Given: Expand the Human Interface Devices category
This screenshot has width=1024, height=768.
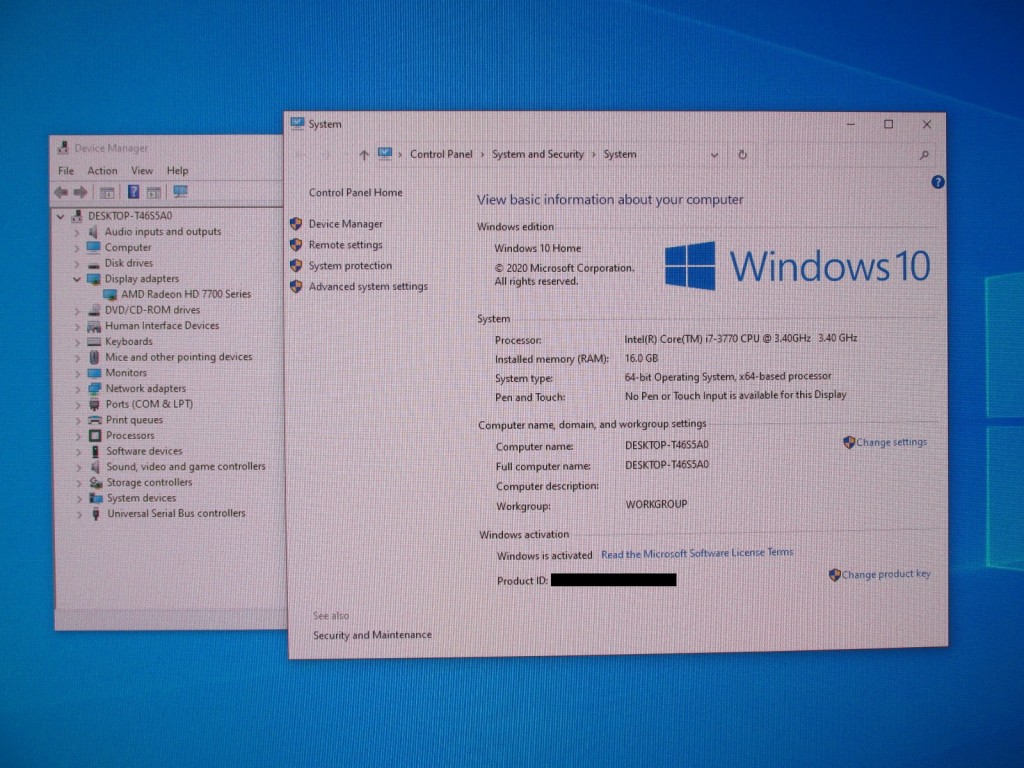Looking at the screenshot, I should pos(77,327).
